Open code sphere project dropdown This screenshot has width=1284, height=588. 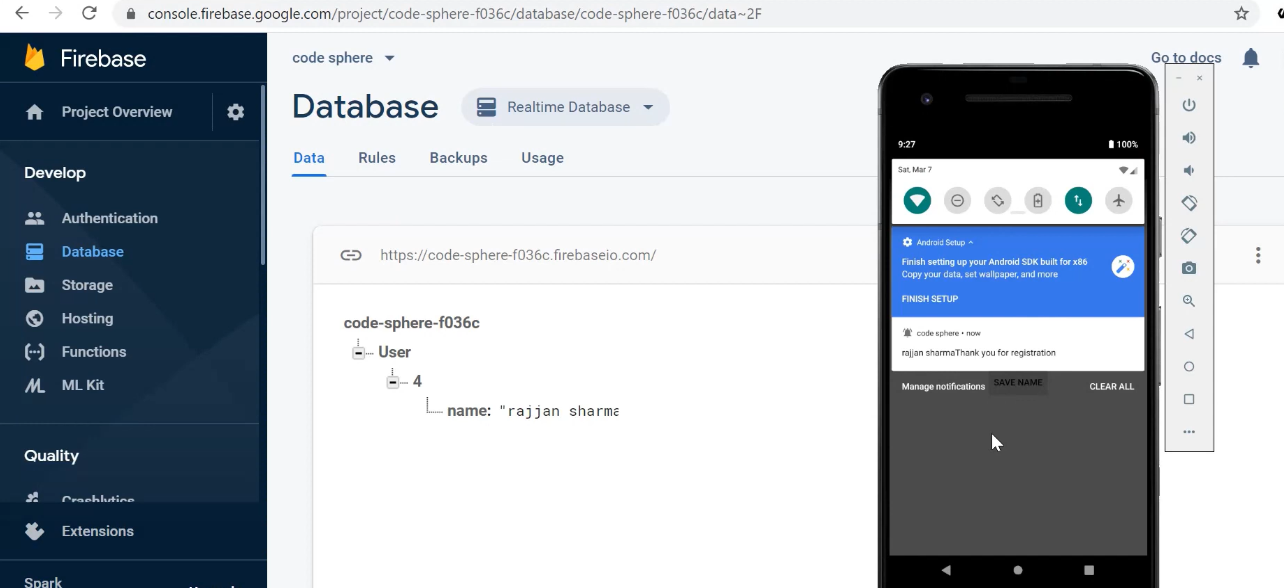tap(344, 58)
